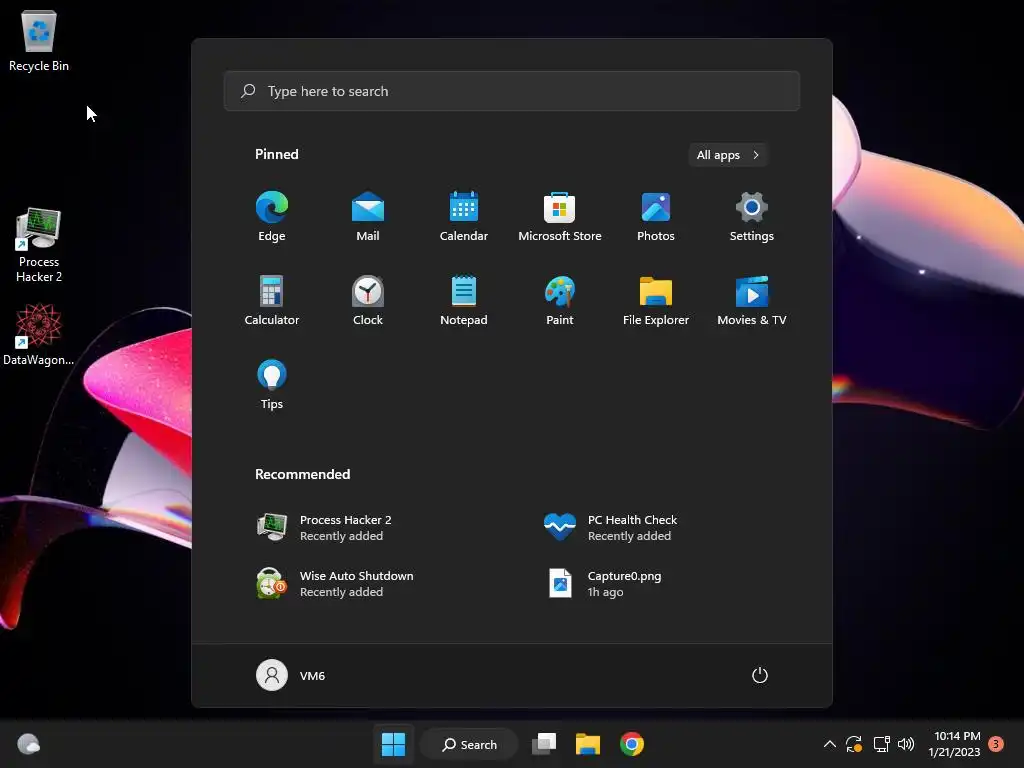1024x768 pixels.
Task: Click the Pinned section heading
Action: [277, 154]
